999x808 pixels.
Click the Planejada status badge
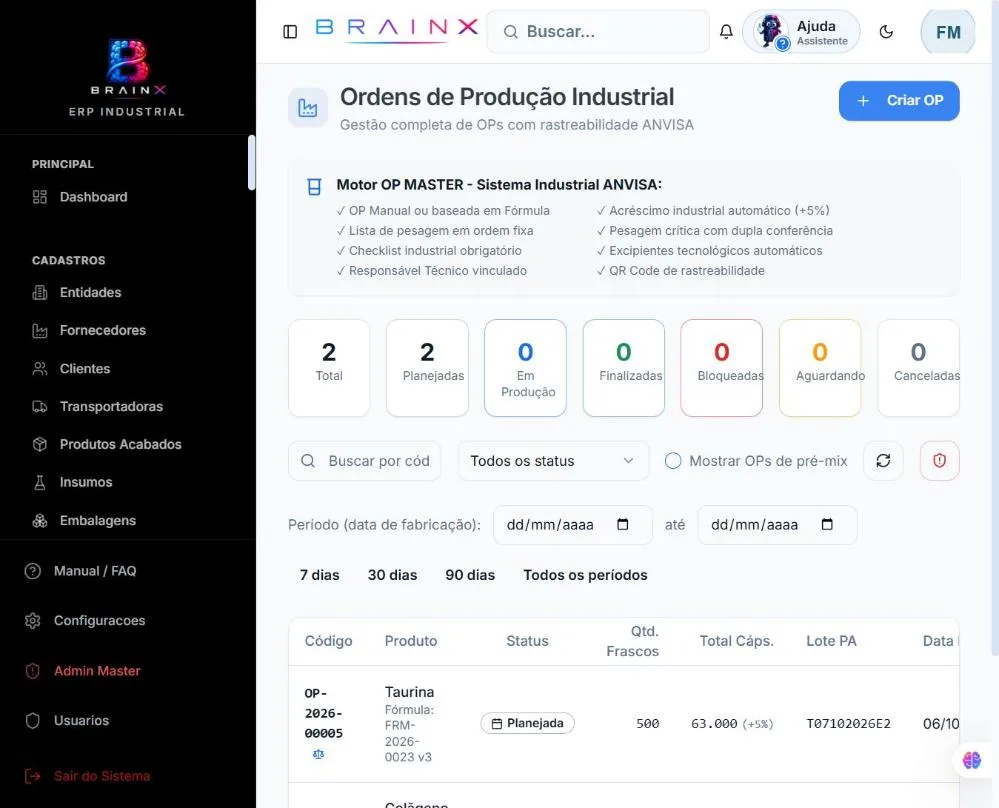528,723
